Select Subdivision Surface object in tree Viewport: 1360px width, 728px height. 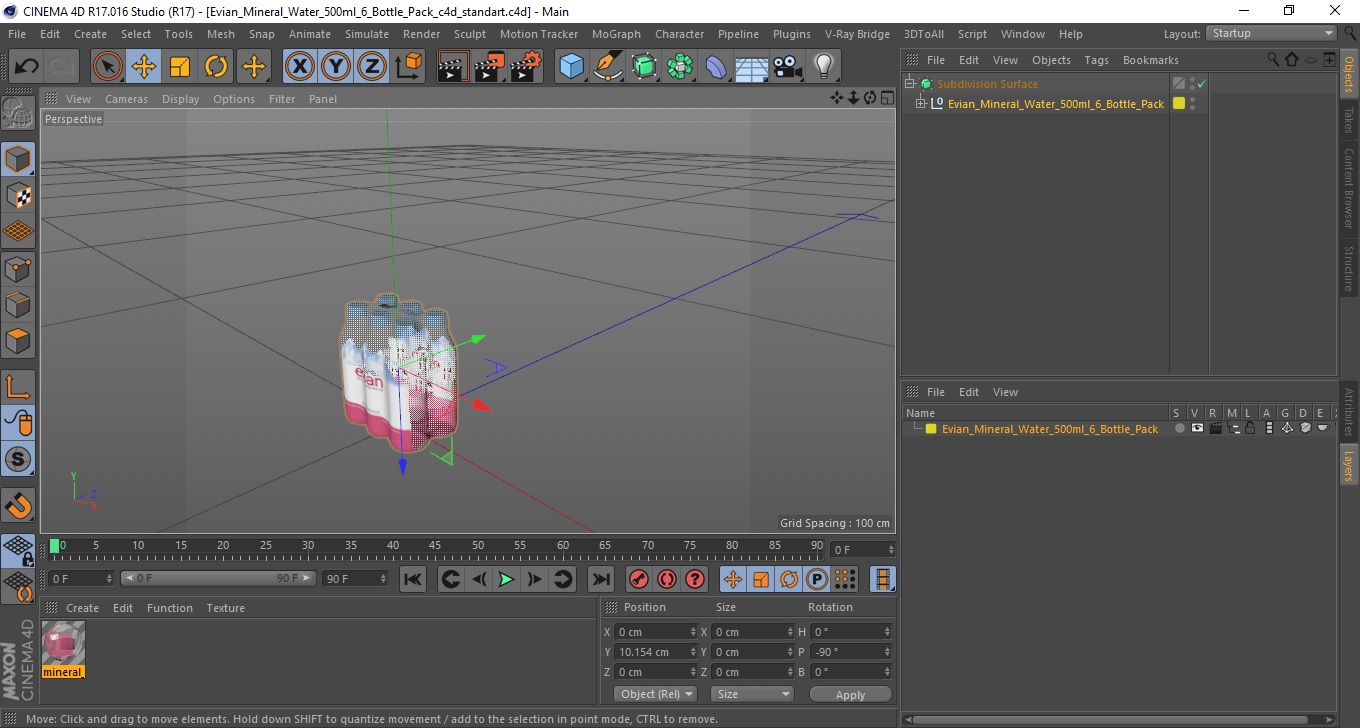click(987, 84)
